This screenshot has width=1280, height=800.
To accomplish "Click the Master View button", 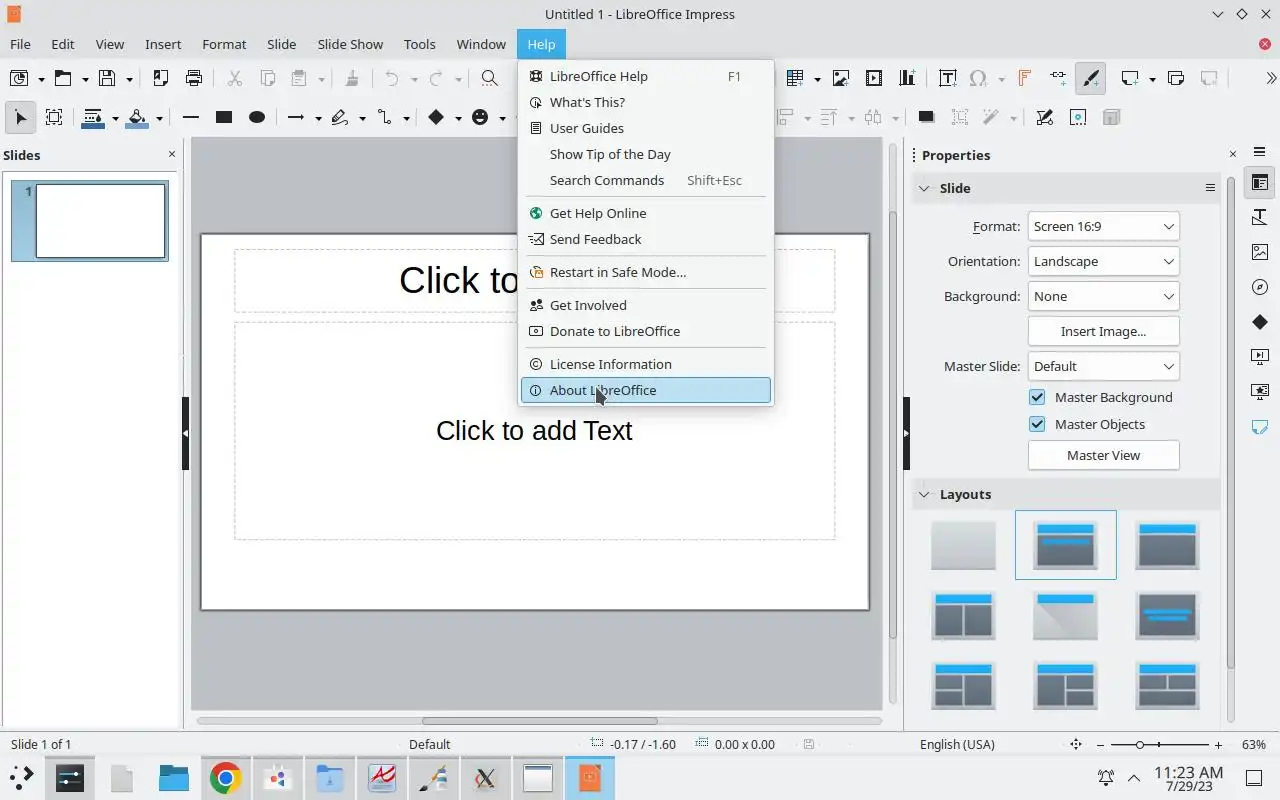I will pyautogui.click(x=1104, y=455).
